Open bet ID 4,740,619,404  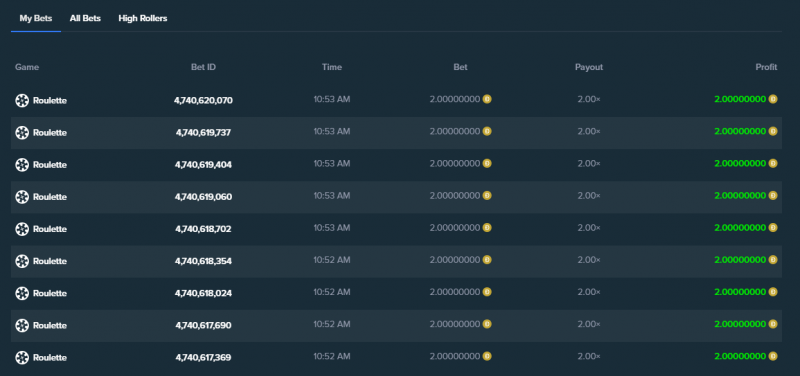coord(203,165)
